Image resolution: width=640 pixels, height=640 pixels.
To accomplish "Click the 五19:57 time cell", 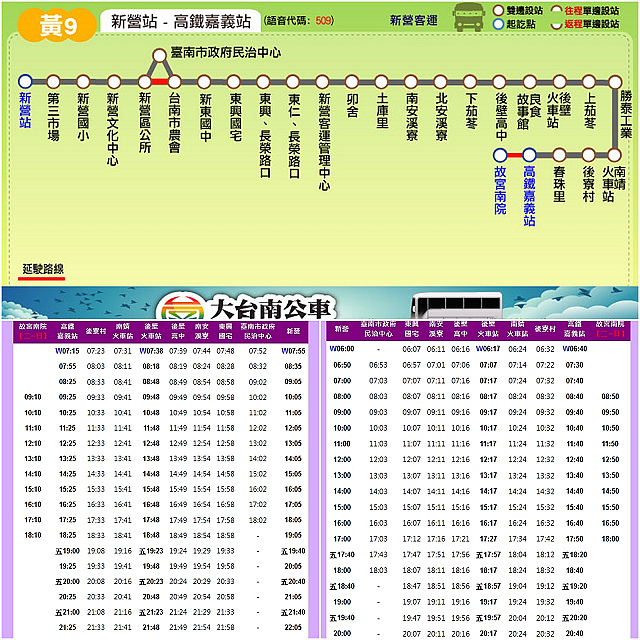I will 488,618.
